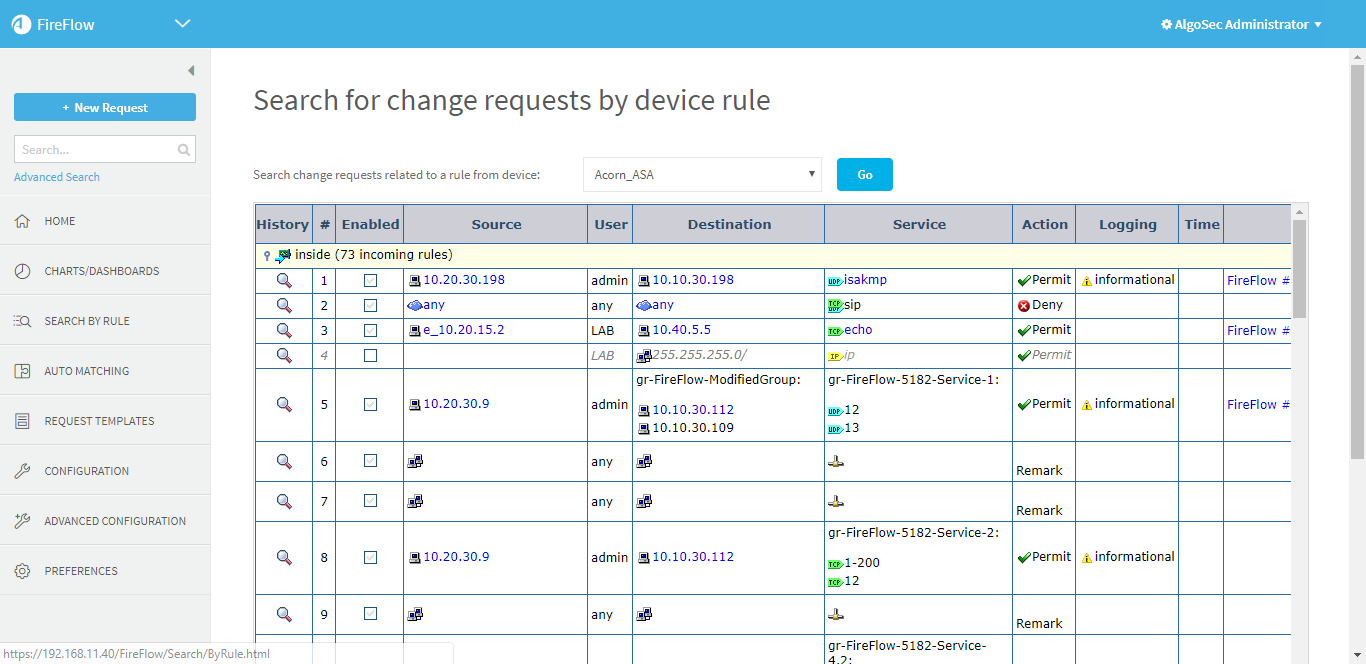Screen dimensions: 1366x664
Task: Click the sidebar Search input field
Action: (95, 150)
